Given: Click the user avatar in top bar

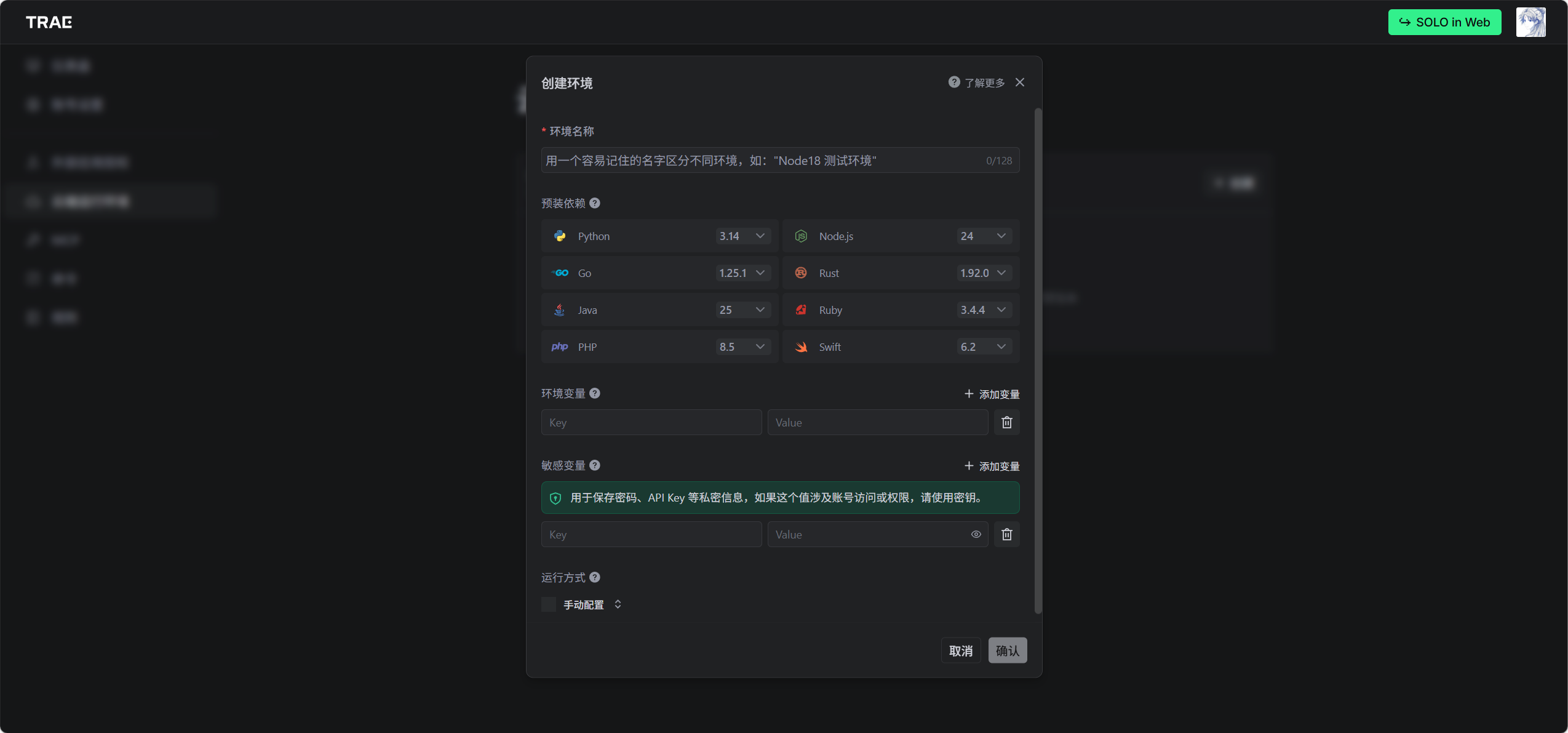Looking at the screenshot, I should point(1530,22).
